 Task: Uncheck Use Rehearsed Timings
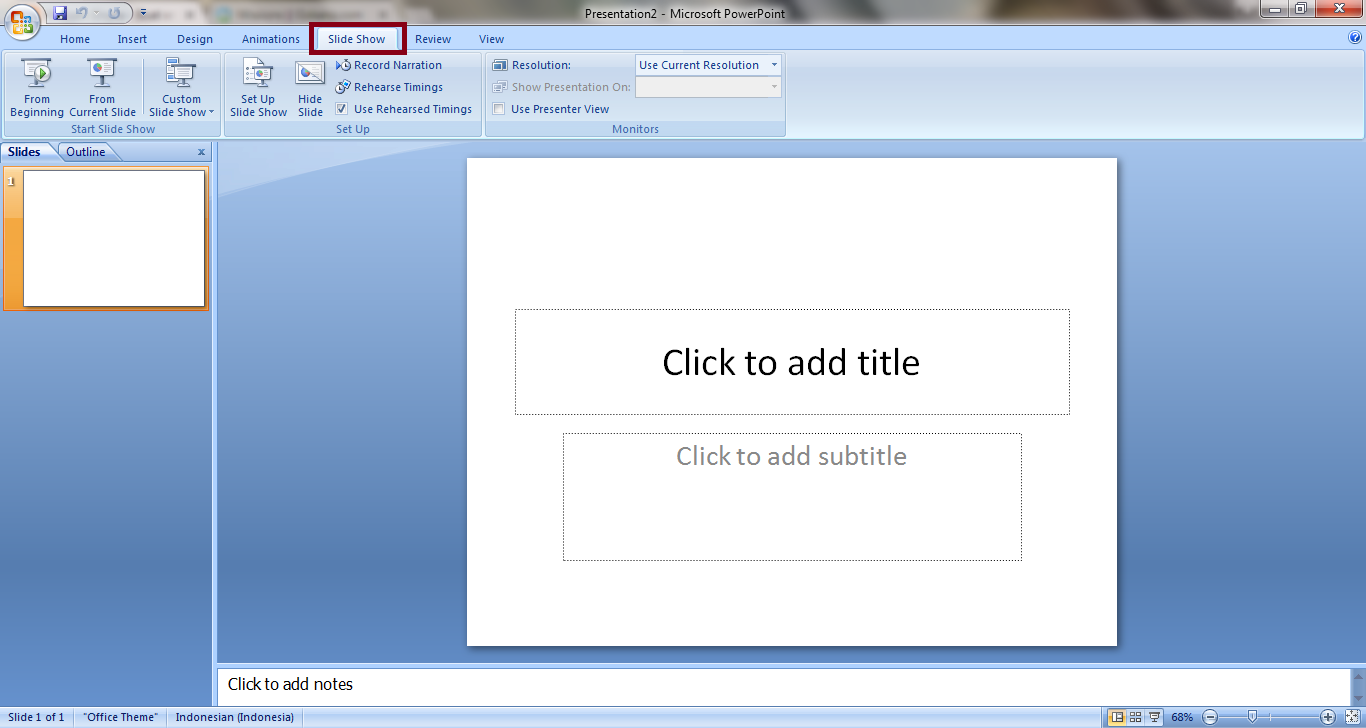click(x=342, y=109)
